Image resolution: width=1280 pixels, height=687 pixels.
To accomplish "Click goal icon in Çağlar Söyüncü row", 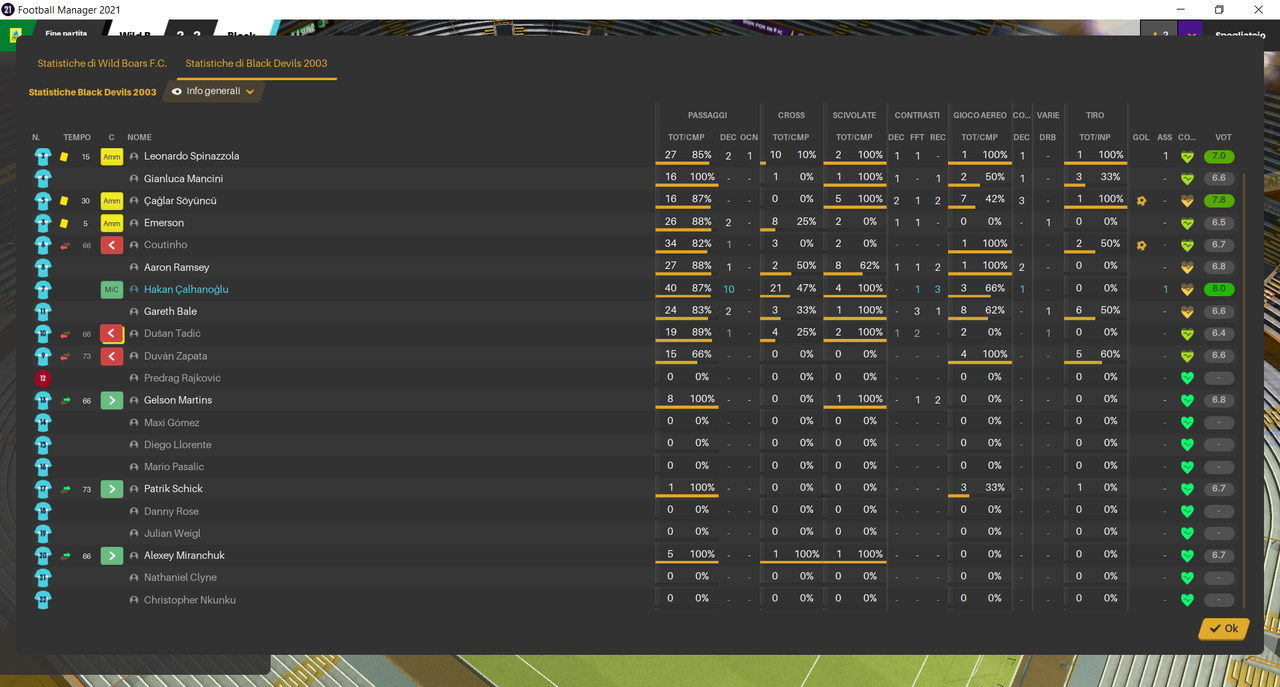I will point(1141,201).
